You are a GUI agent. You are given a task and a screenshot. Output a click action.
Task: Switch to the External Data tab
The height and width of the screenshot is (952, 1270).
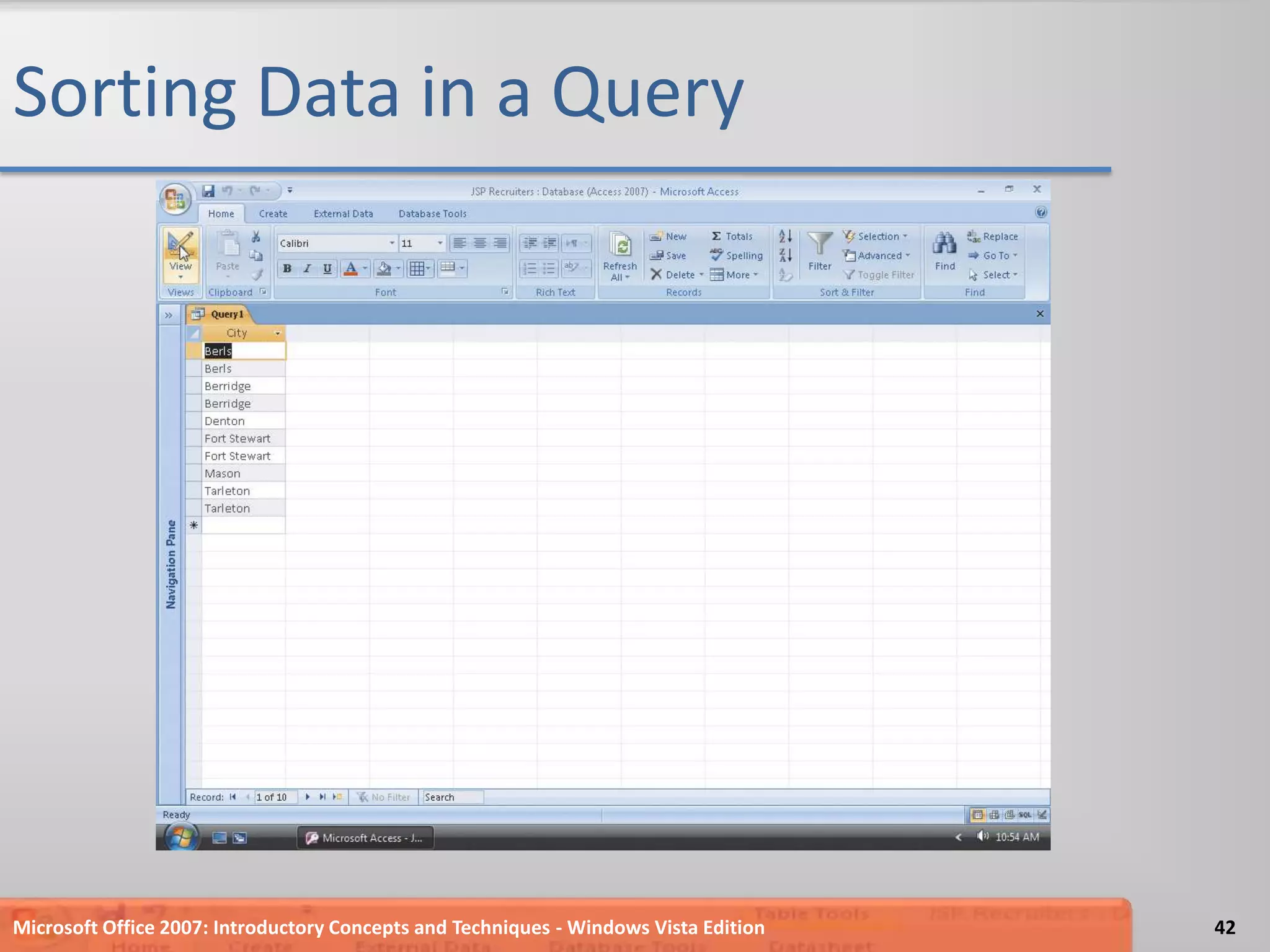343,214
